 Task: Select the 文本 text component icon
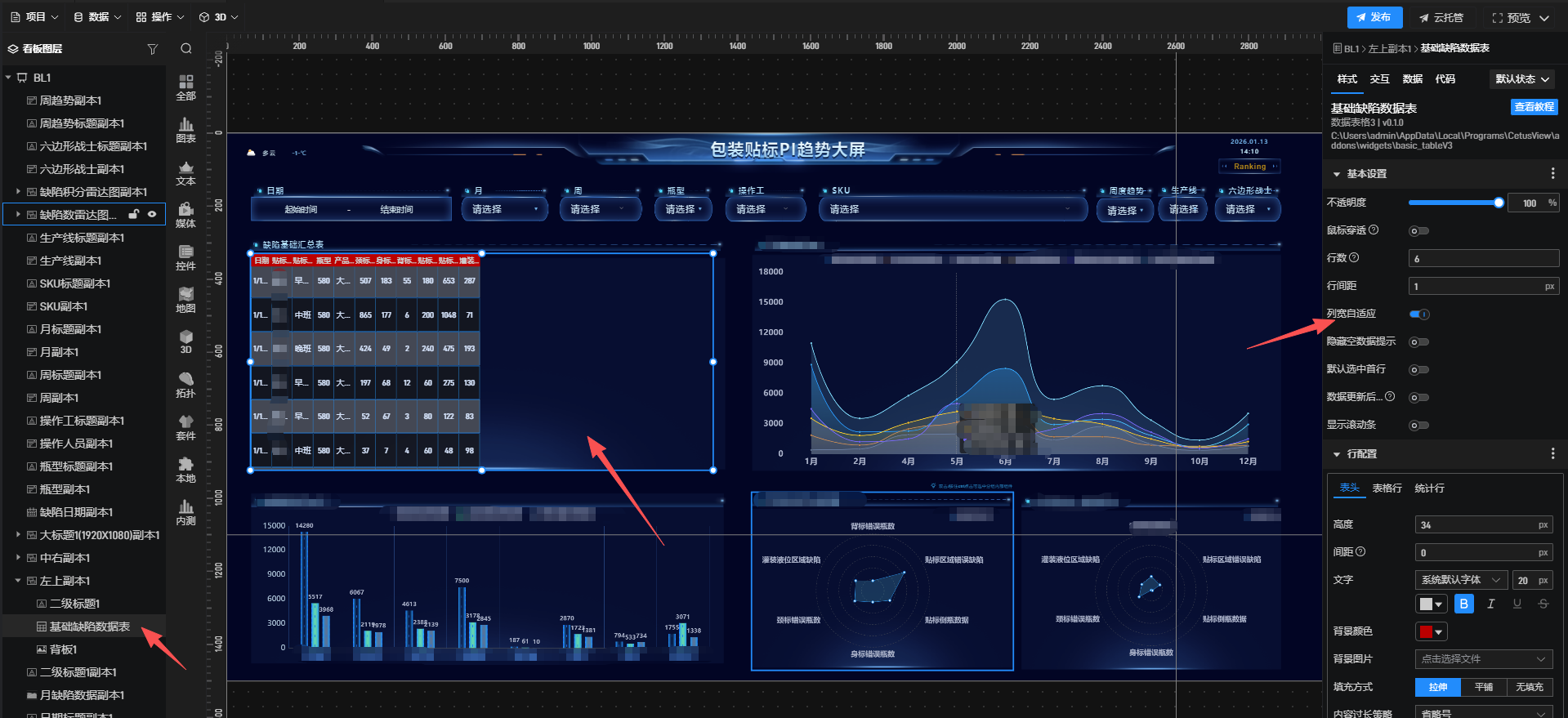click(x=185, y=172)
